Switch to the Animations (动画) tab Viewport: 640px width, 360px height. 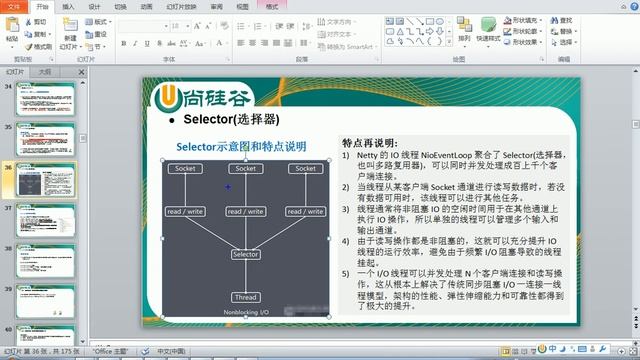click(x=147, y=7)
